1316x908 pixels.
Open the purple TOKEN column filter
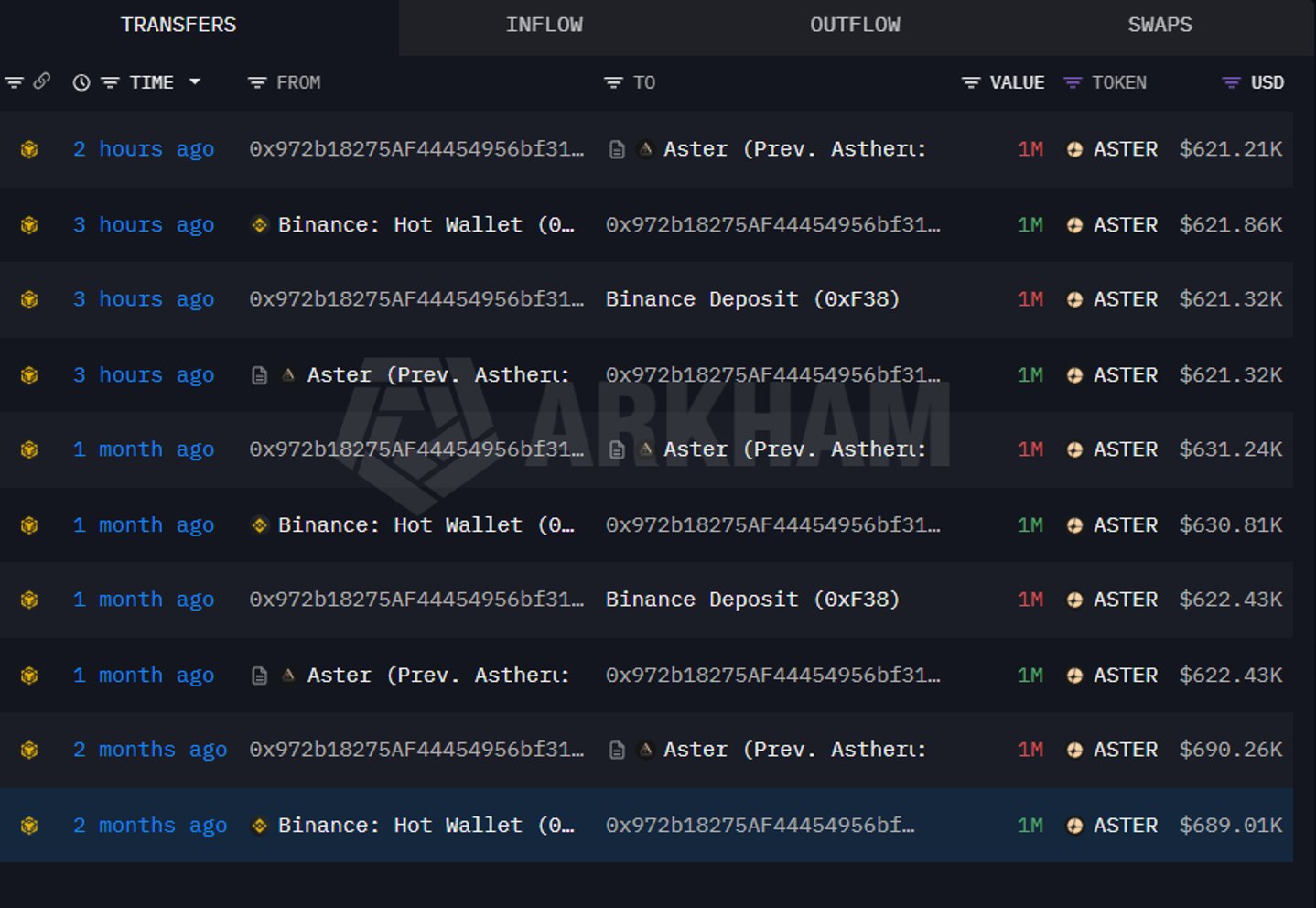[x=1073, y=82]
